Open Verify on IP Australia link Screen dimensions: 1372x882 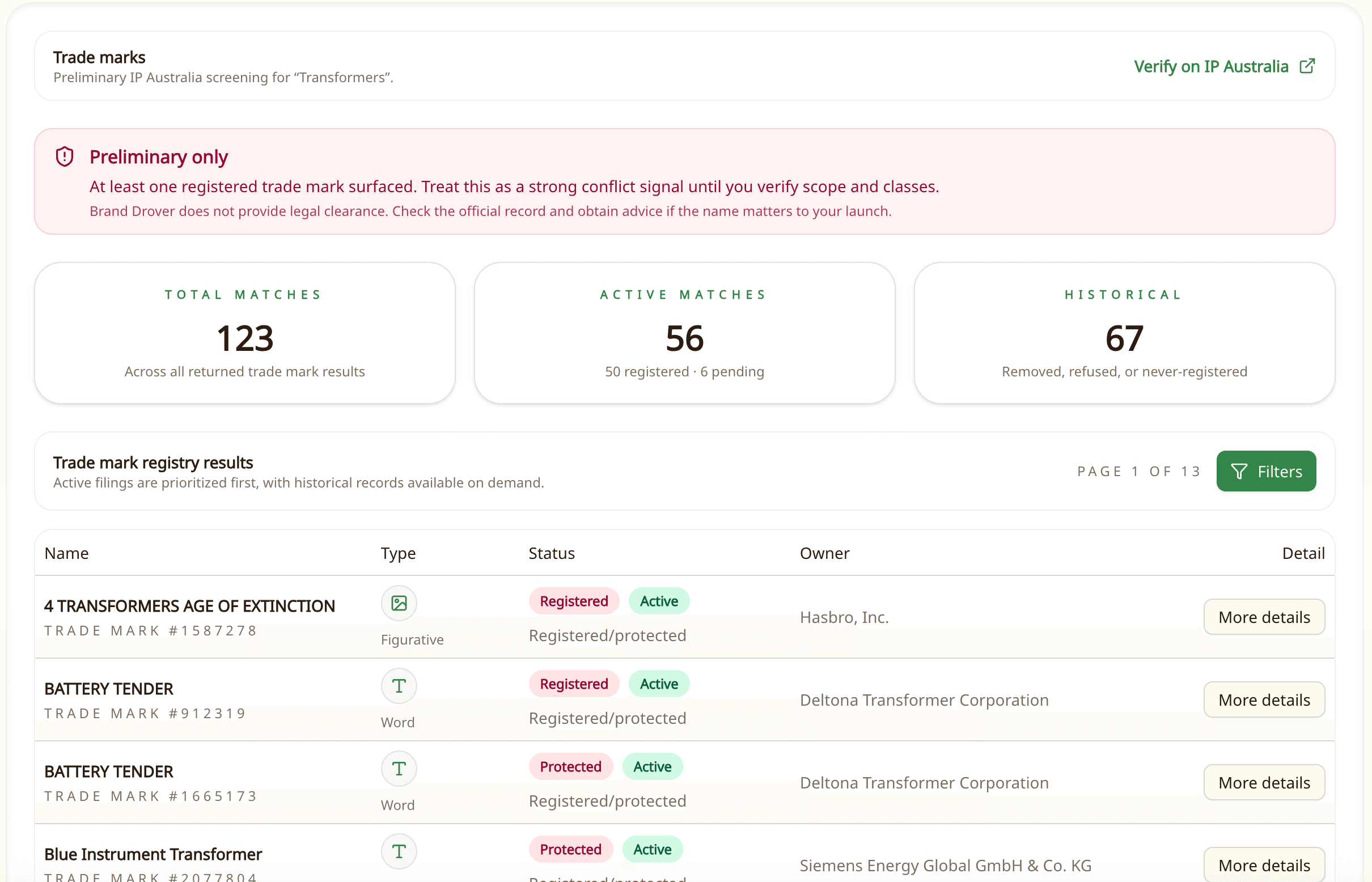pos(1223,66)
